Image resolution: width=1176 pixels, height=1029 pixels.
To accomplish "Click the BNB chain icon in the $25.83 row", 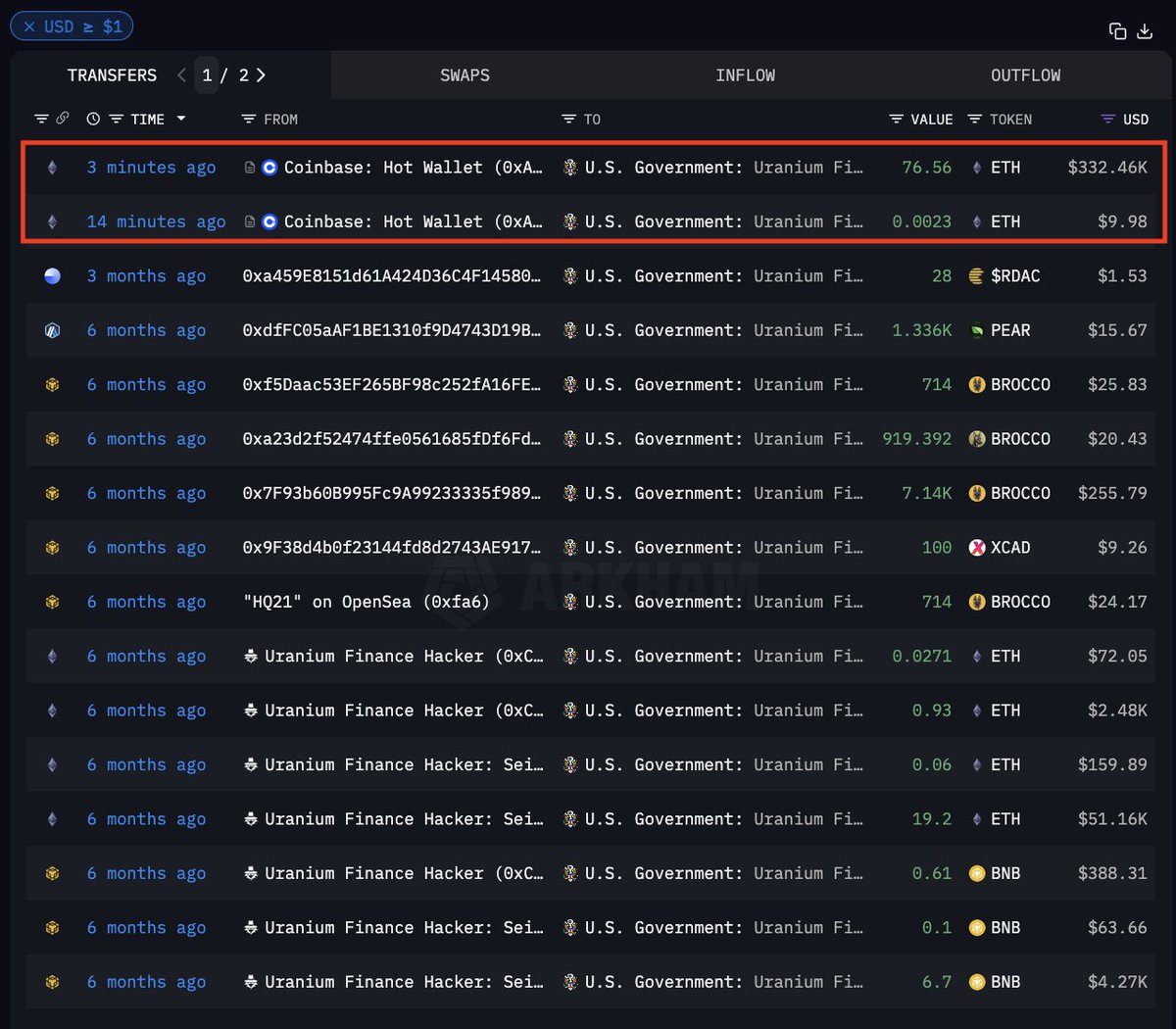I will [x=52, y=385].
